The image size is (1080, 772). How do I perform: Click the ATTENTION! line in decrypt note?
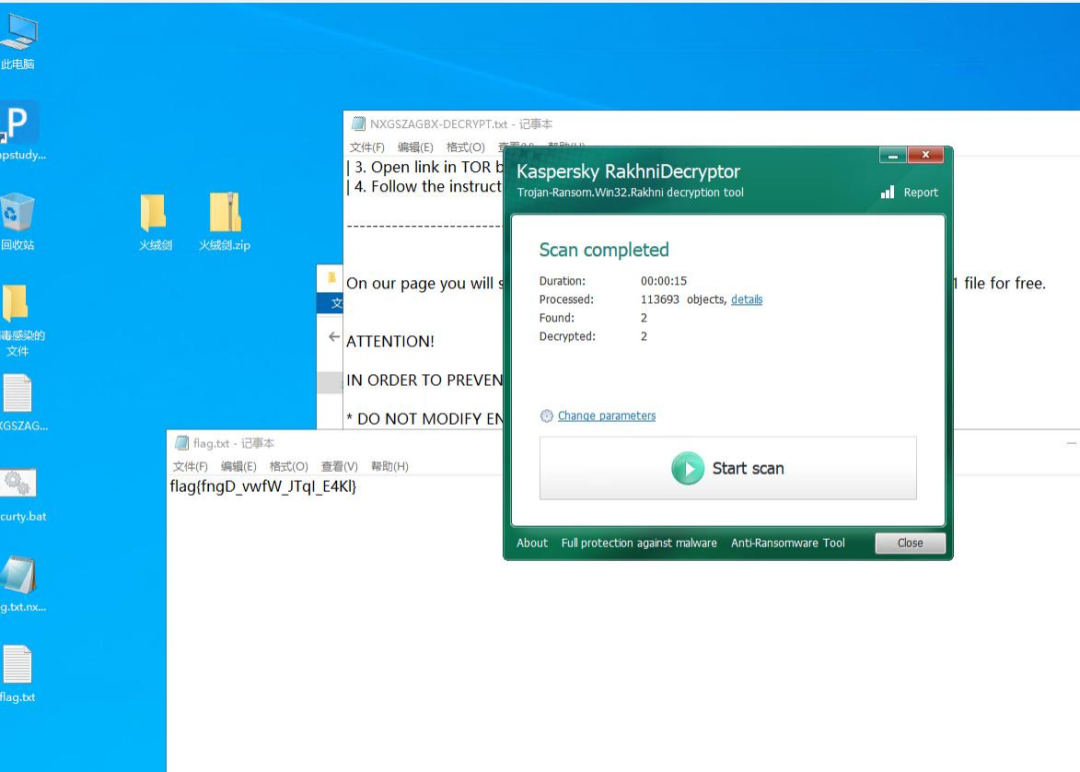390,342
